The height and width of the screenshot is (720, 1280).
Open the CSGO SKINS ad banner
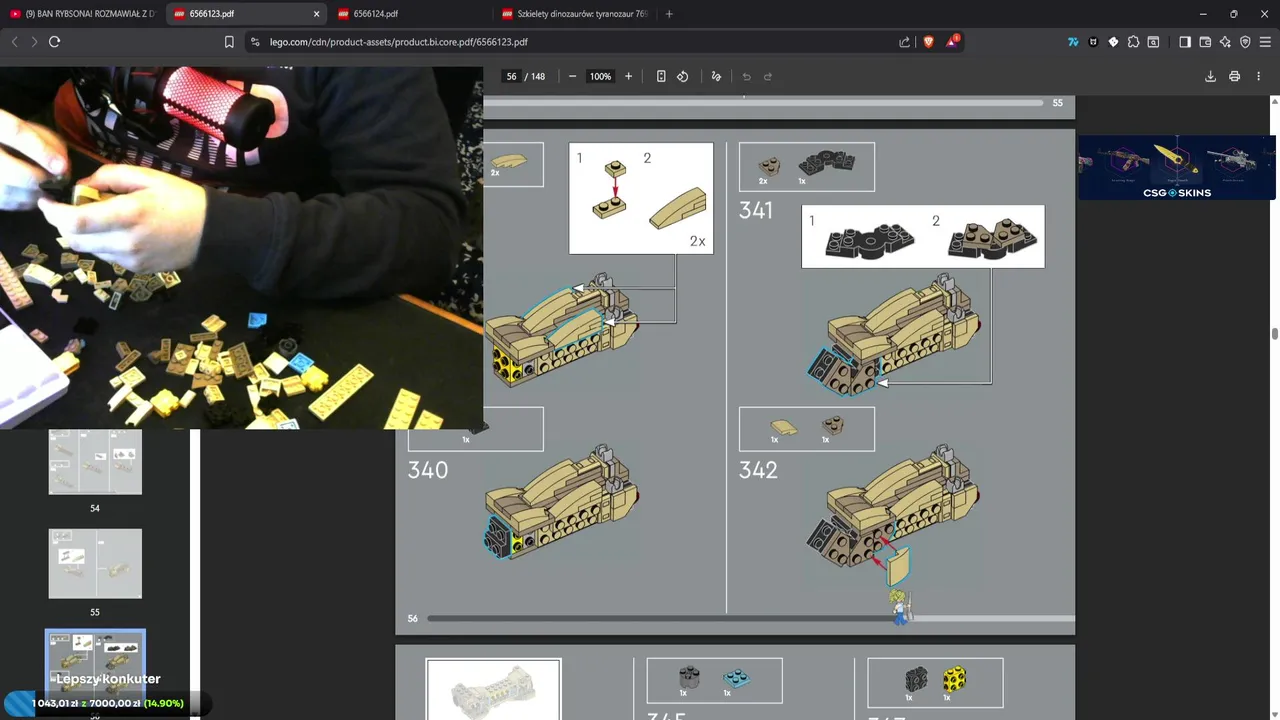[x=1177, y=167]
